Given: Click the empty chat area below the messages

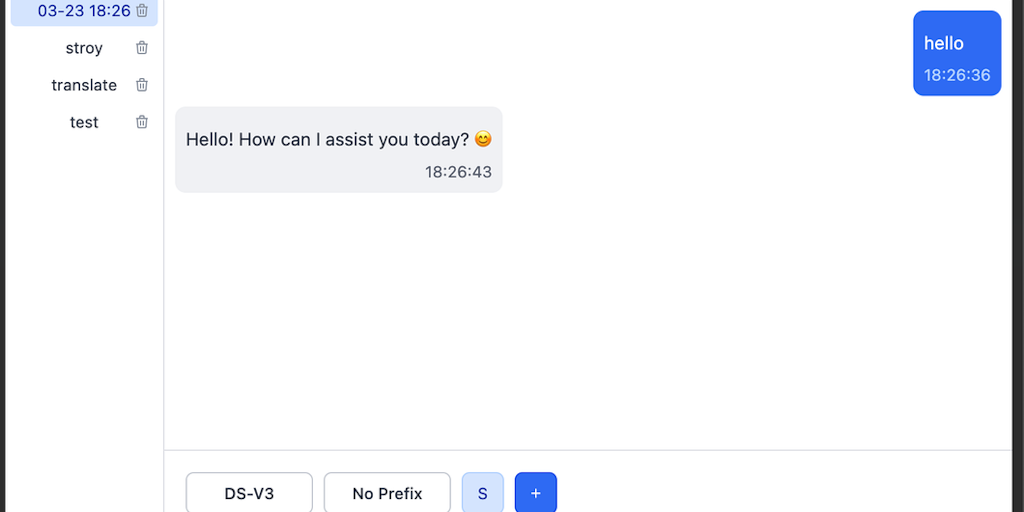Looking at the screenshot, I should click(588, 320).
